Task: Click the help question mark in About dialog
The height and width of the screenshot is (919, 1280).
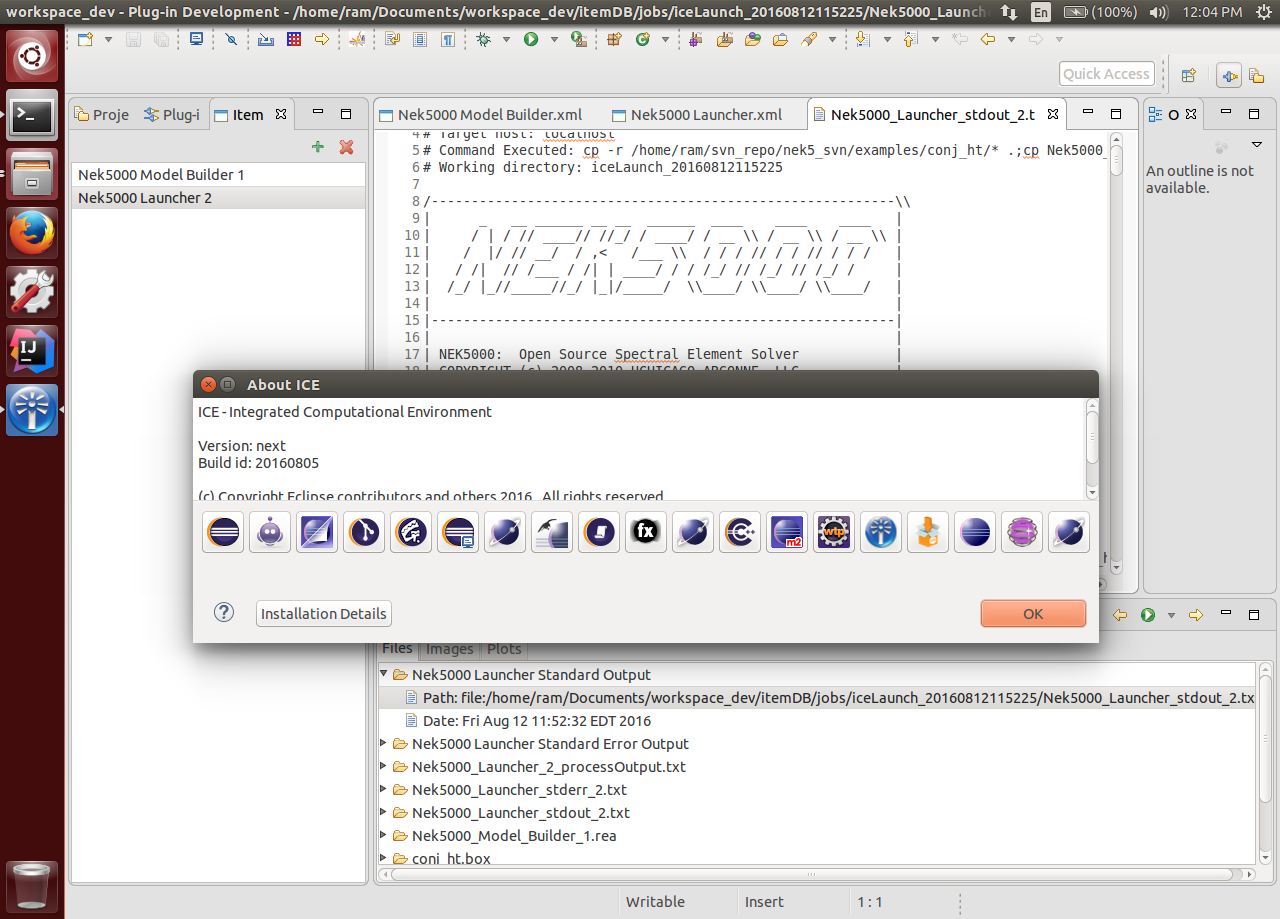Action: click(224, 613)
